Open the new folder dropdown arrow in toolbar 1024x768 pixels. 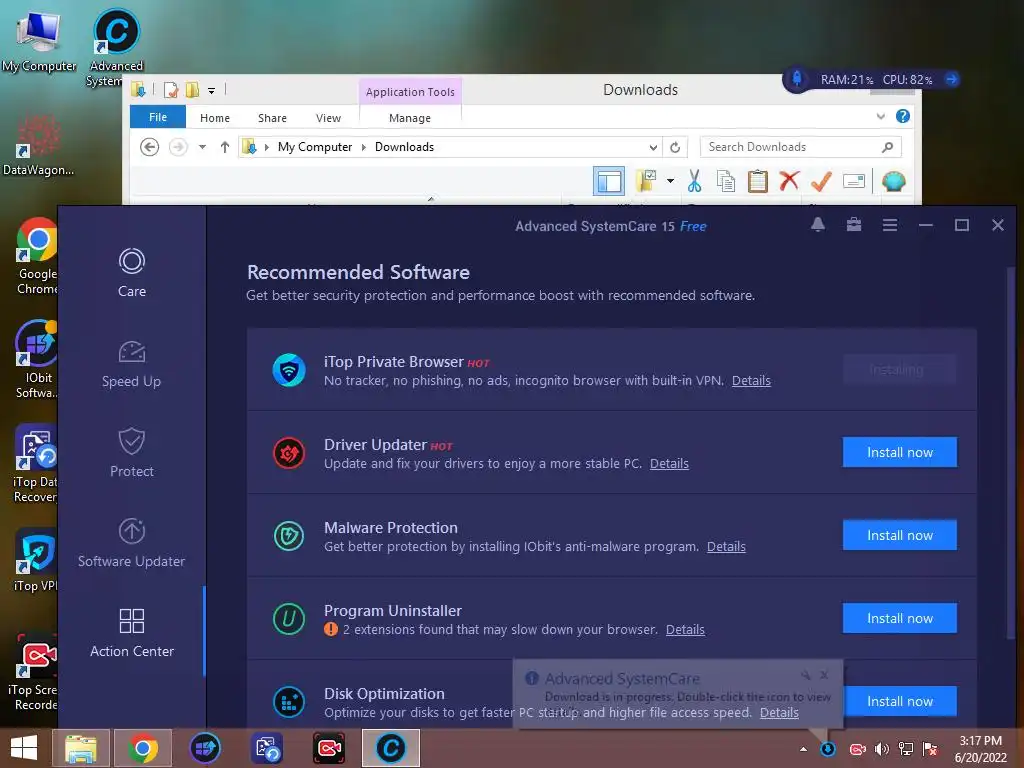(670, 181)
